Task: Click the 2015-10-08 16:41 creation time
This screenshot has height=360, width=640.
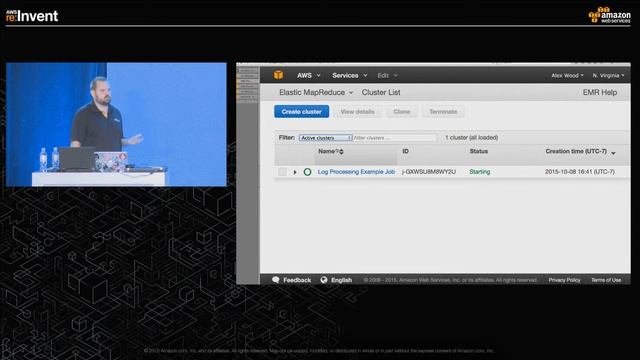Action: click(x=580, y=172)
